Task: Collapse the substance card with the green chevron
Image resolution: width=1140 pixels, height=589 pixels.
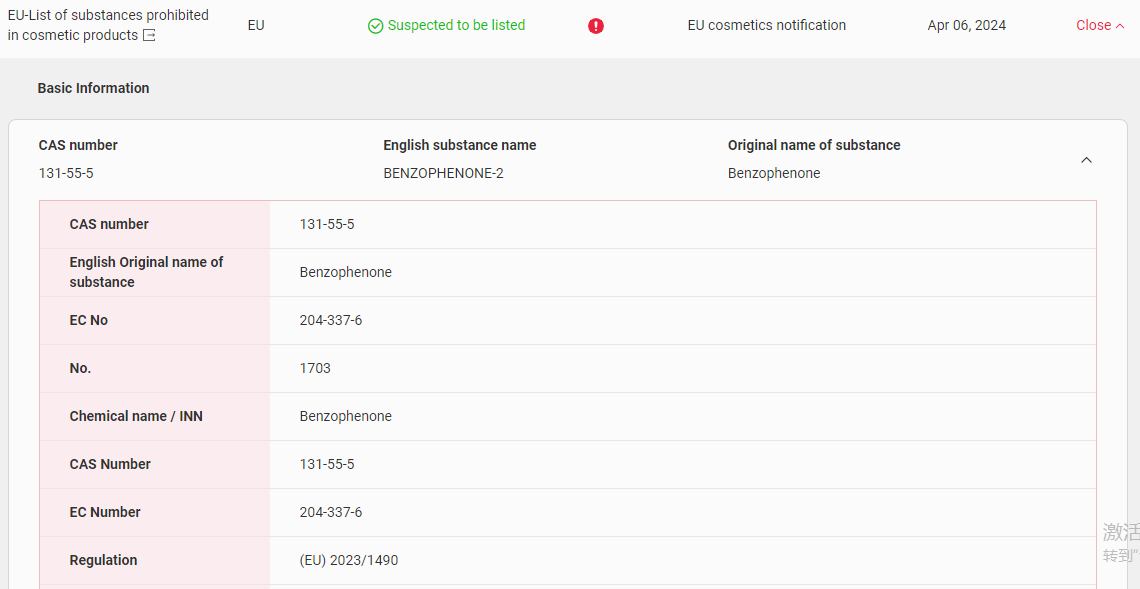Action: point(1086,160)
